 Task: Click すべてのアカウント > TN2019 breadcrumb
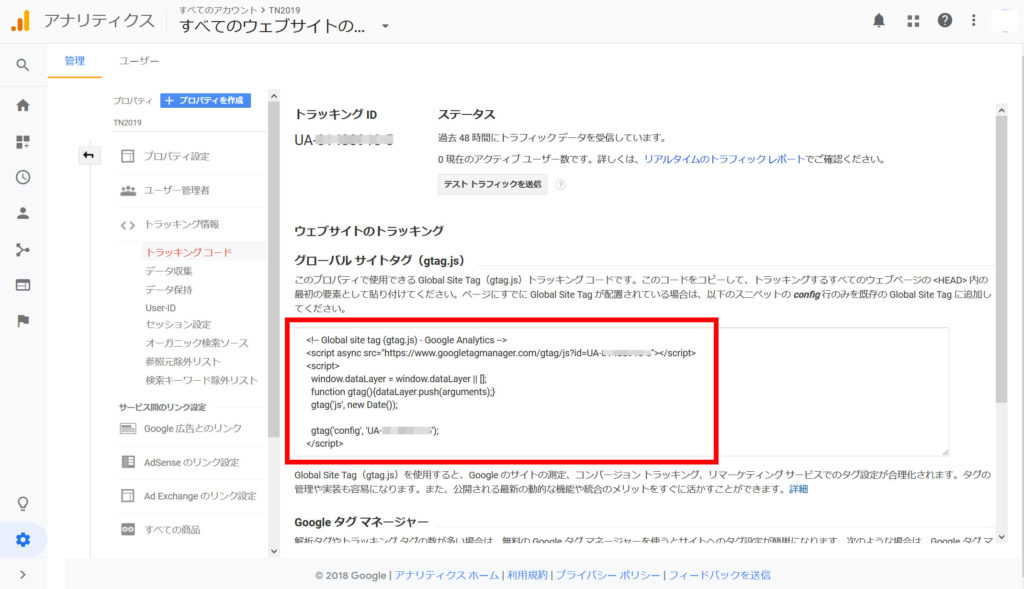240,10
